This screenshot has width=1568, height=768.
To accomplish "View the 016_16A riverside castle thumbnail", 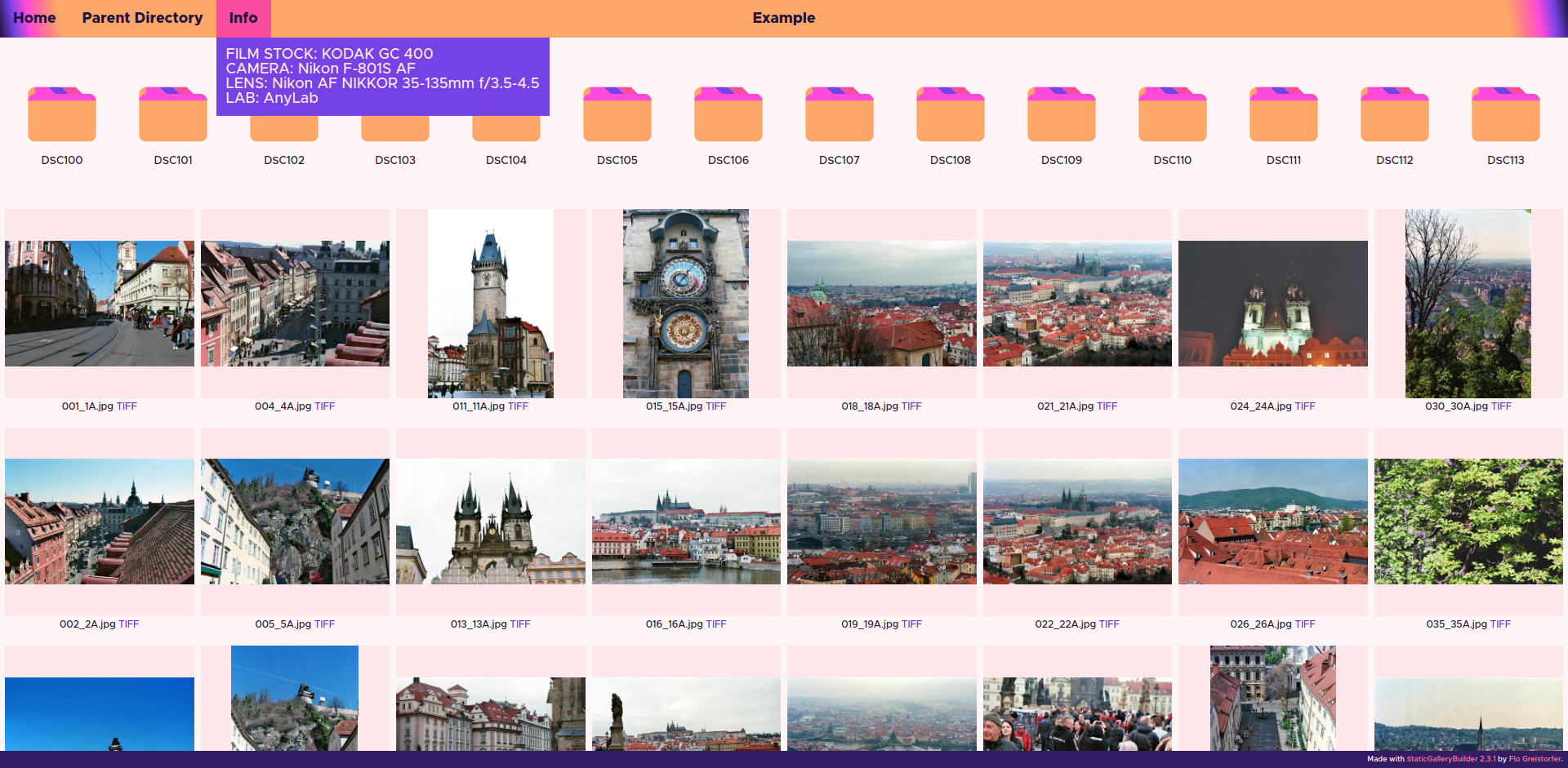I will (x=685, y=522).
